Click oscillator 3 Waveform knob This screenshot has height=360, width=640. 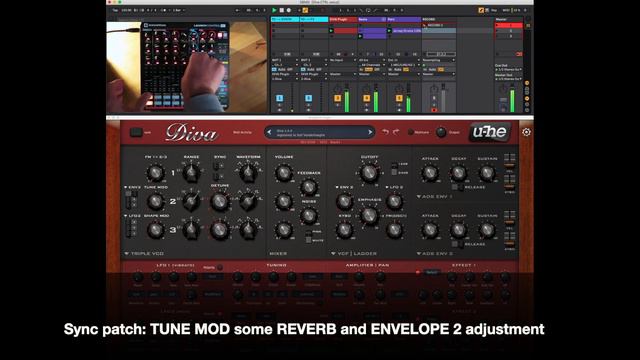coord(248,230)
